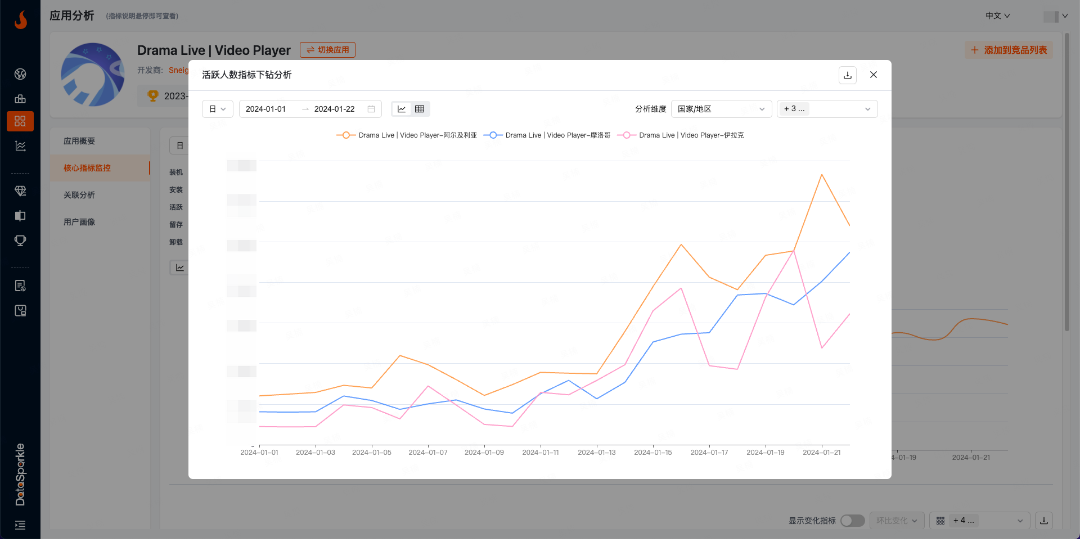Screen dimensions: 1080x539
Task: Open the 国家/地区 analysis dimension dropdown
Action: pyautogui.click(x=721, y=109)
